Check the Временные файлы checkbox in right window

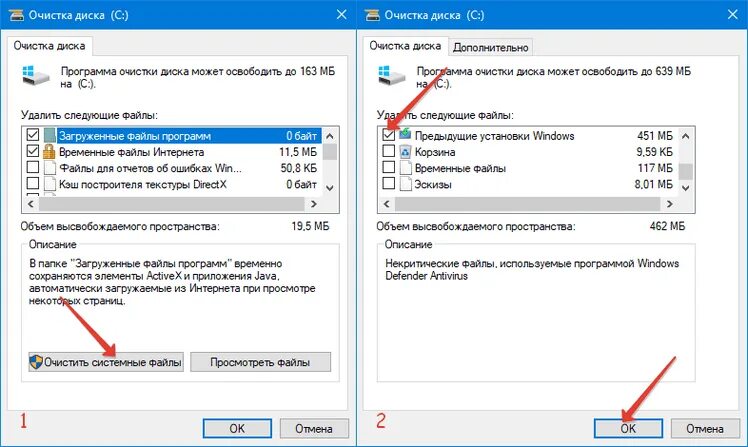388,167
